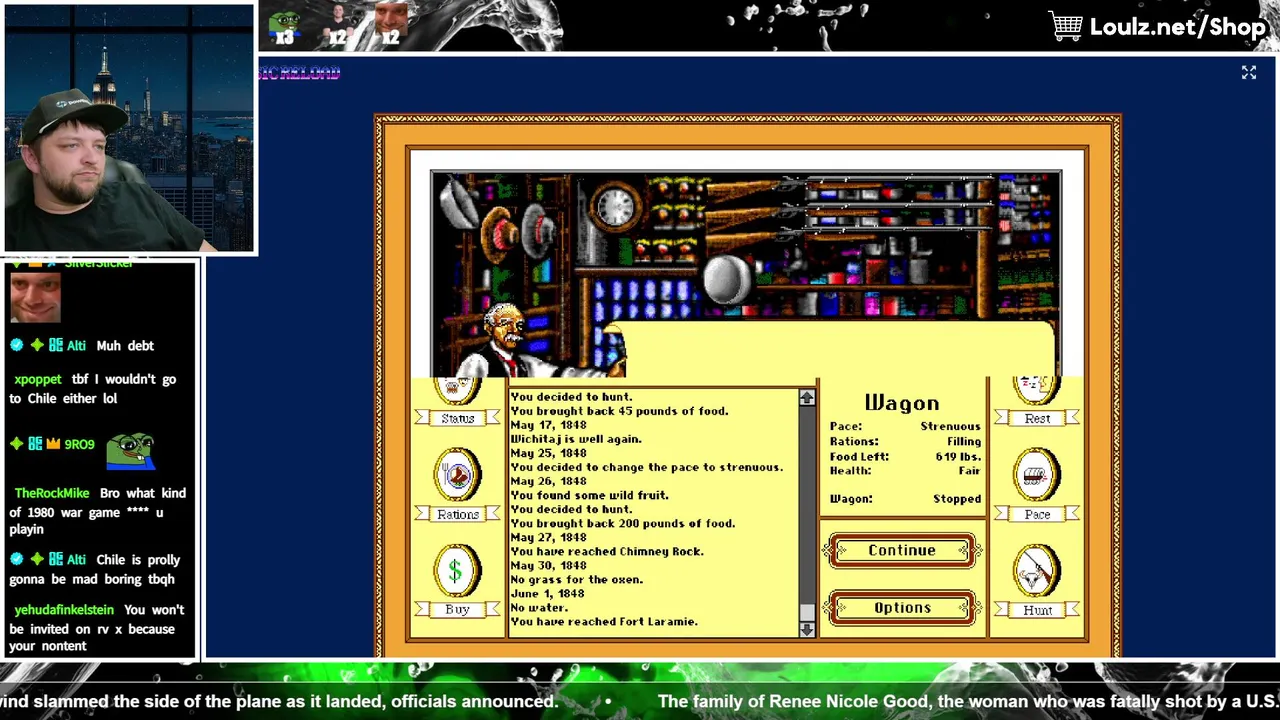Click the 'No grass for the oxen.' entry
1280x720 pixels.
(x=577, y=579)
